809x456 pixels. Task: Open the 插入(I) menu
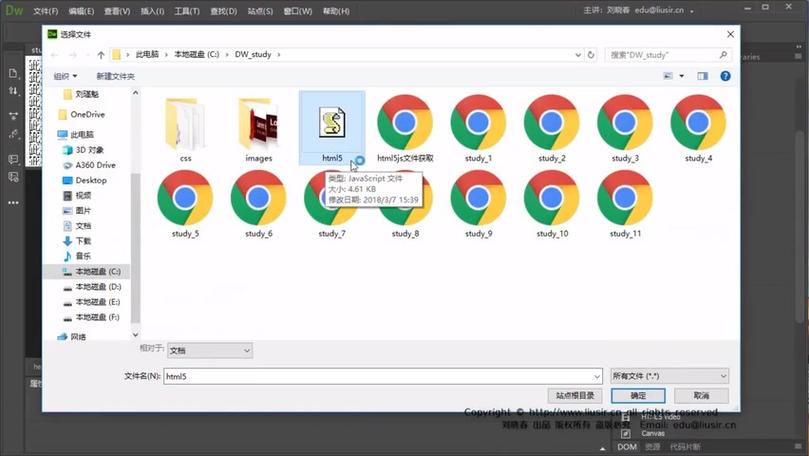[152, 11]
